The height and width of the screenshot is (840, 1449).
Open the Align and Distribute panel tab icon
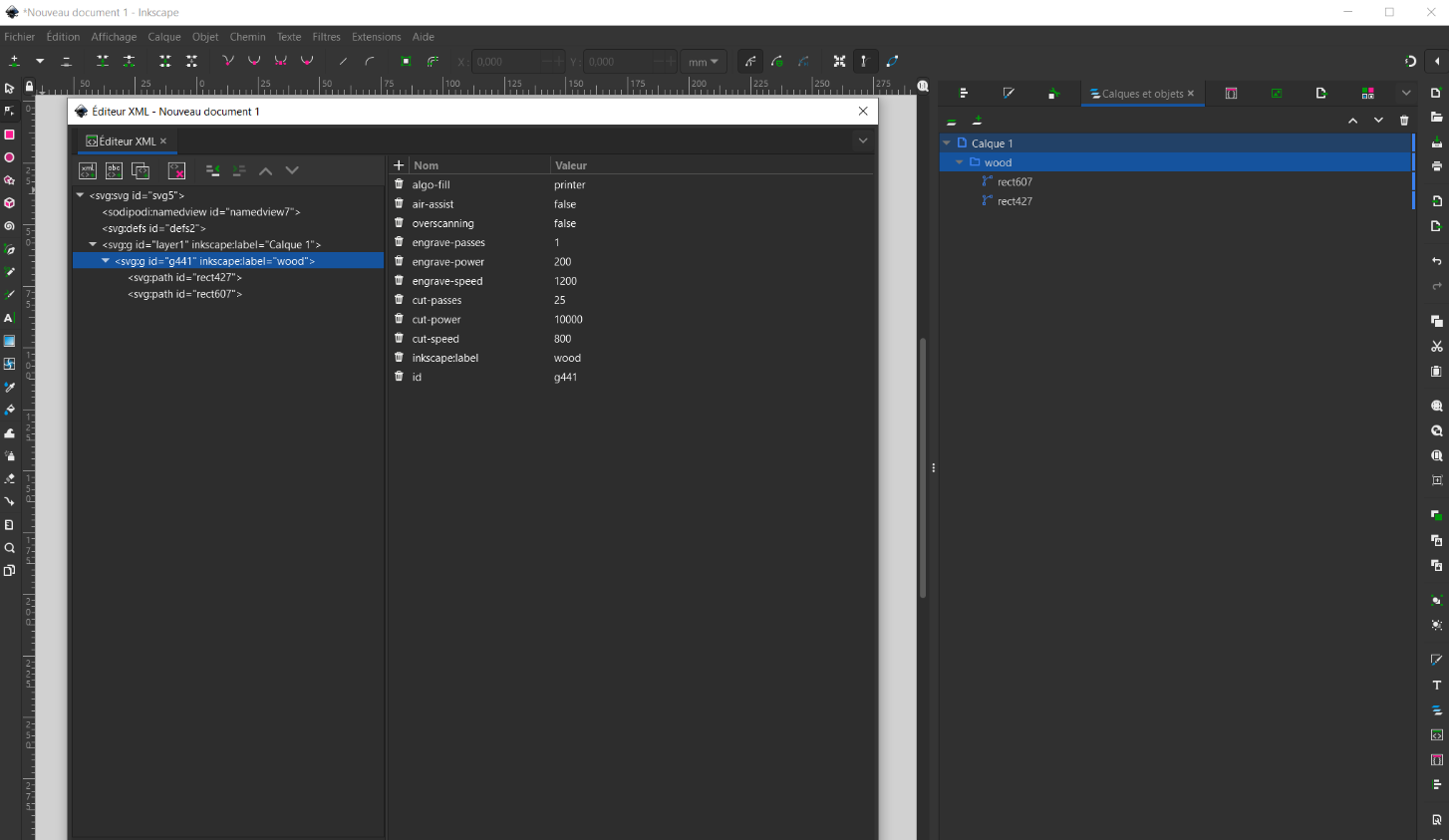[963, 93]
